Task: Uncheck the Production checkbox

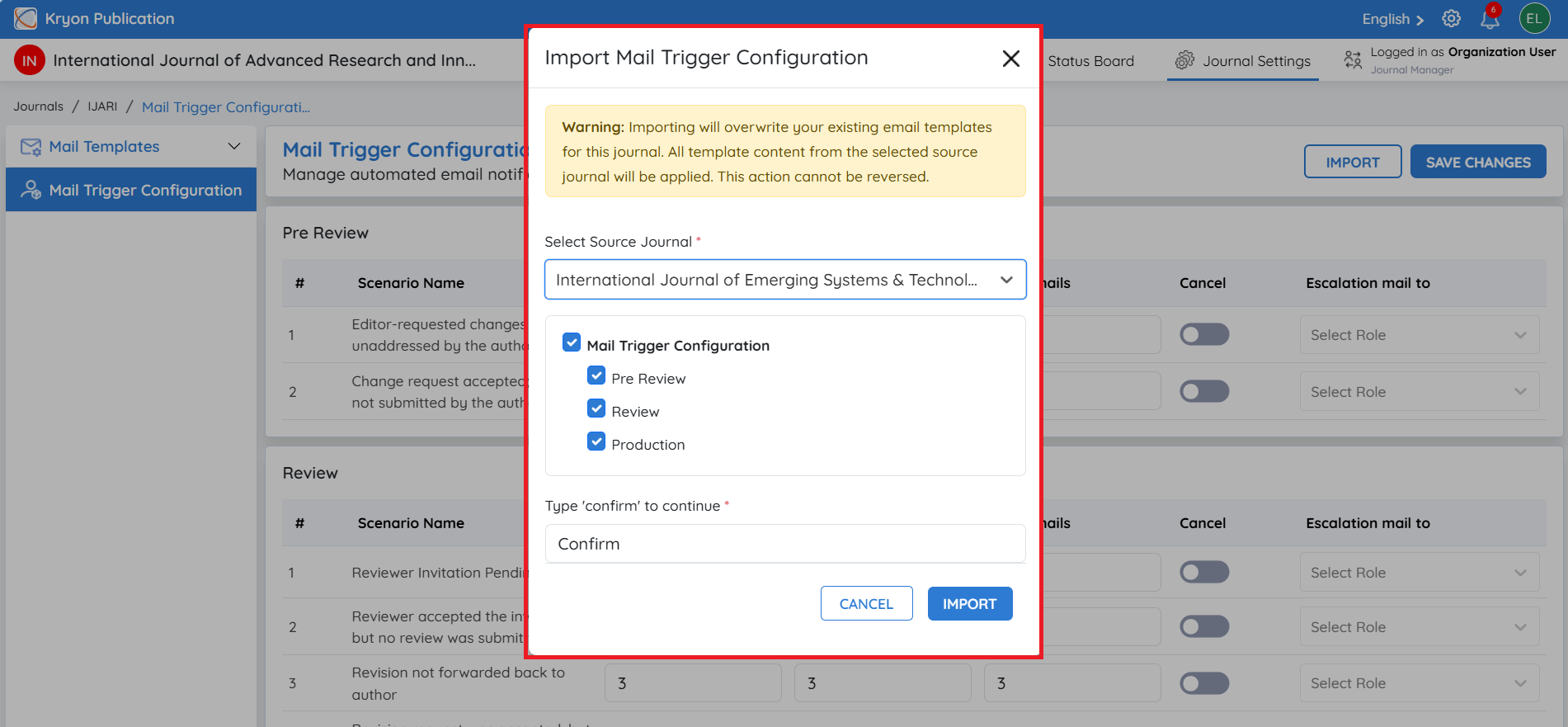Action: click(x=596, y=441)
